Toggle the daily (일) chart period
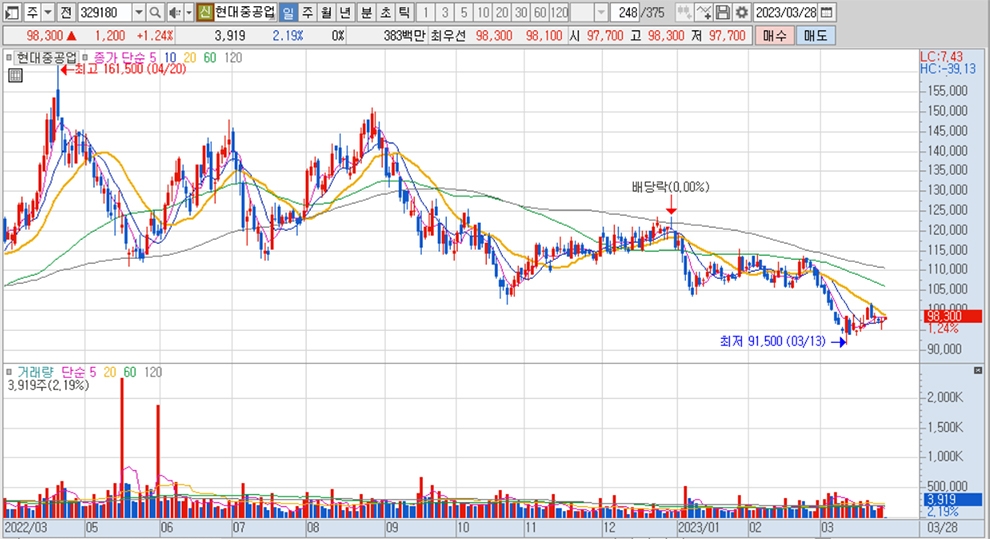Screen dimensions: 990x539 point(288,12)
